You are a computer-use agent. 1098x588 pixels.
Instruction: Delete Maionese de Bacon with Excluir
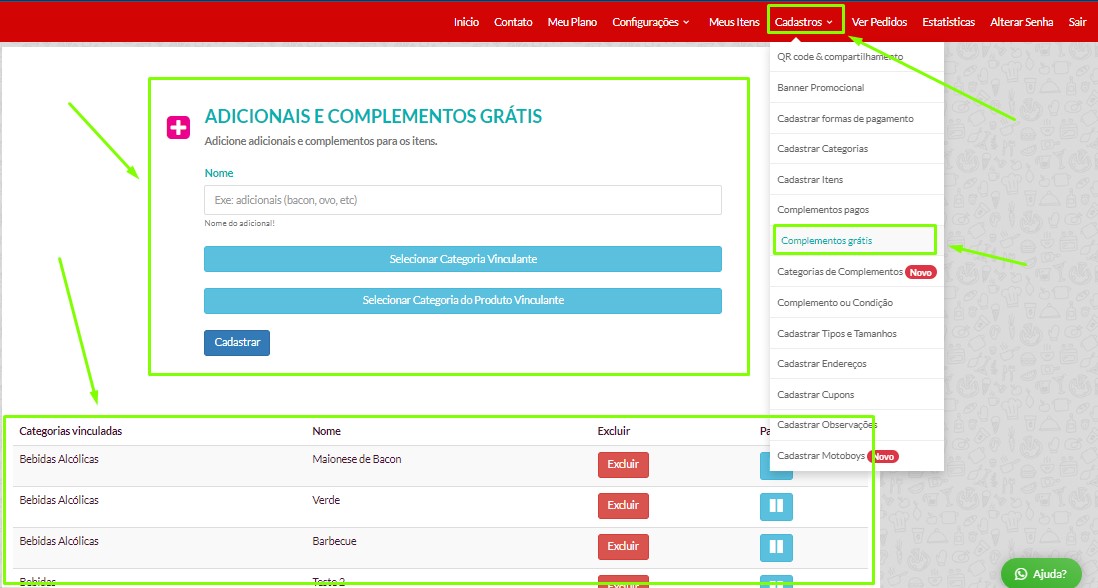tap(623, 465)
